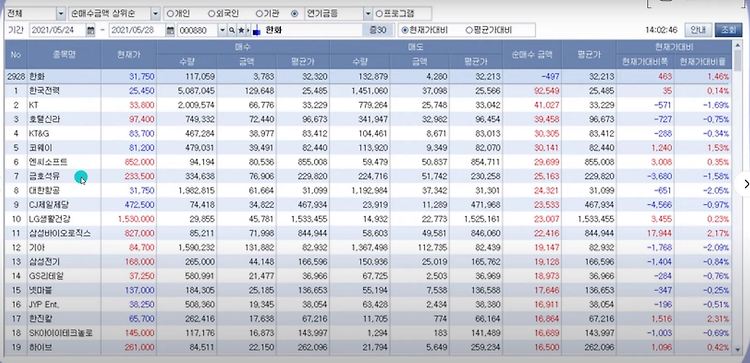Select the 기아 stock name
750x363 pixels.
pos(36,247)
